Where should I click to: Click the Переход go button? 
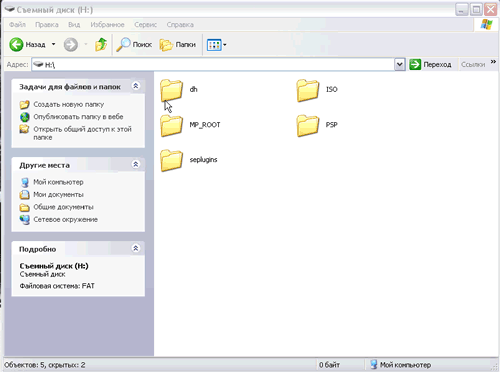pyautogui.click(x=430, y=64)
